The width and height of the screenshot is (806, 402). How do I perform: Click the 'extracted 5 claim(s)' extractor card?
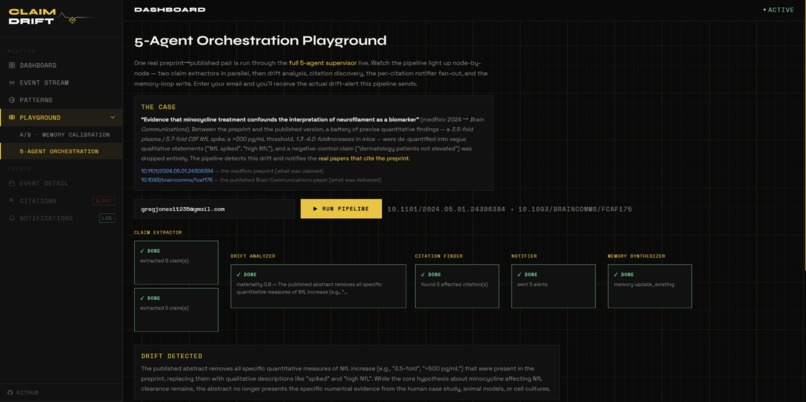[x=176, y=310]
